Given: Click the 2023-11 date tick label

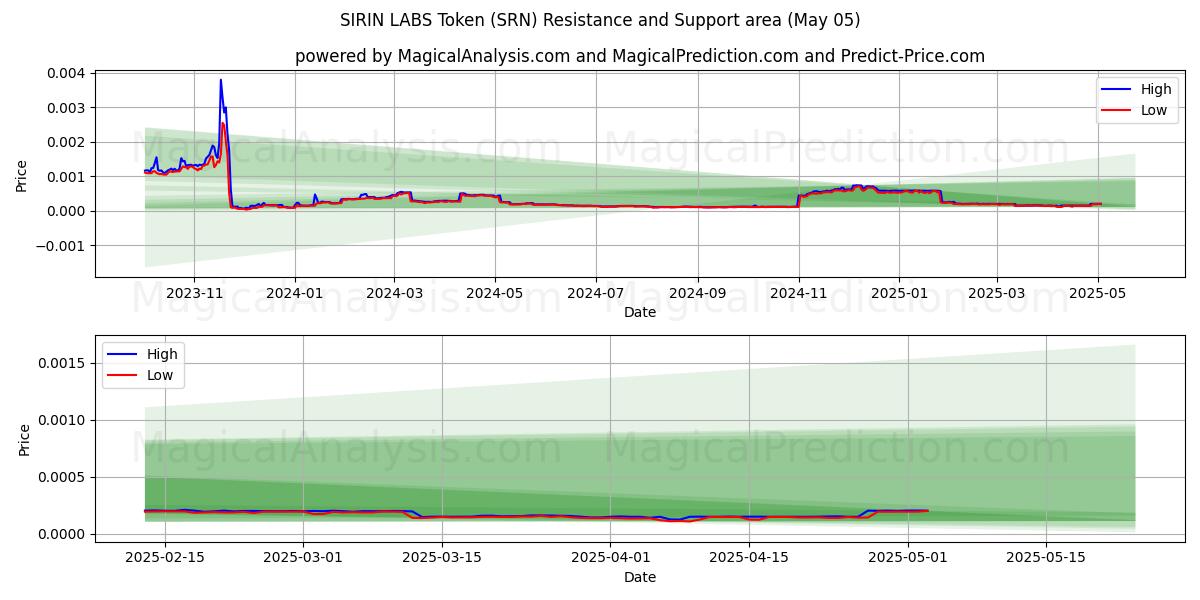Looking at the screenshot, I should [194, 294].
